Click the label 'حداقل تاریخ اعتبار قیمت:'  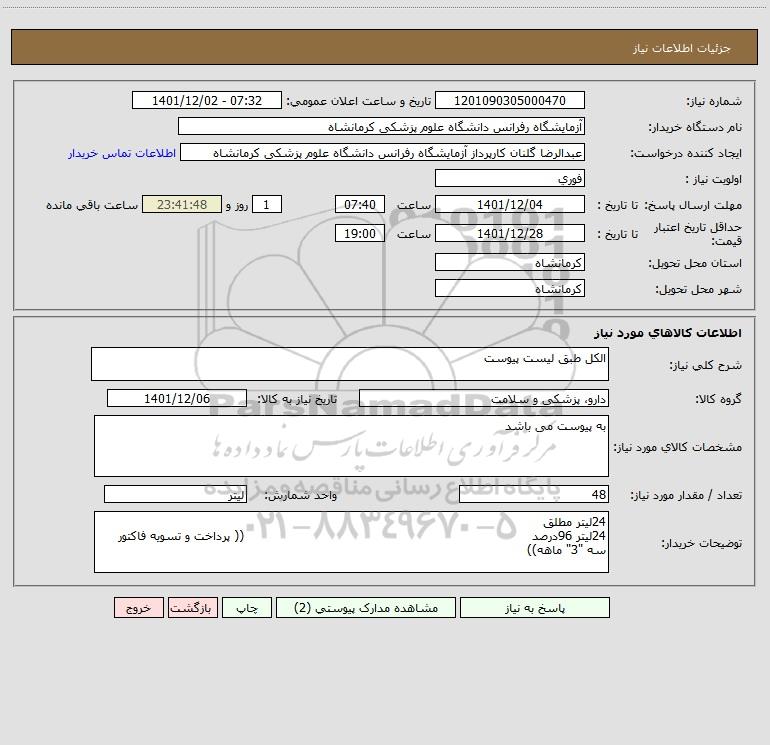pyautogui.click(x=698, y=234)
